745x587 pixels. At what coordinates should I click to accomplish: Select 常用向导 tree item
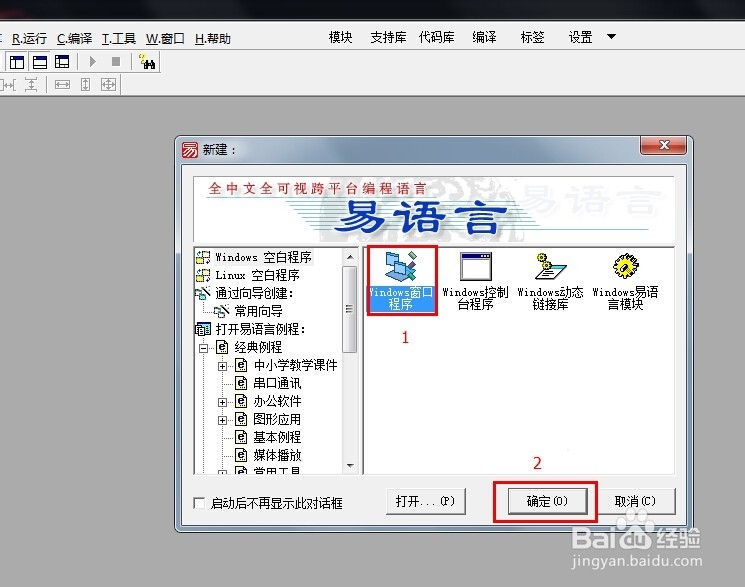[258, 311]
